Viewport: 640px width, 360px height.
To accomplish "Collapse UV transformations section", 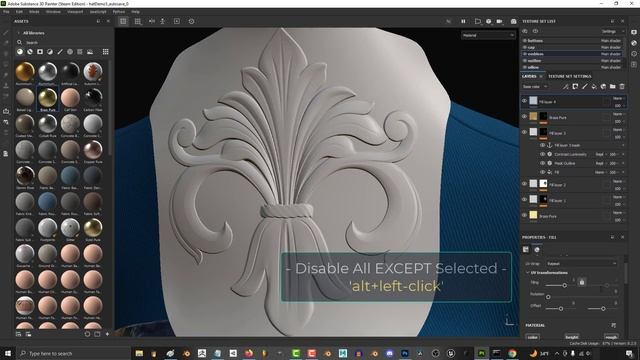I will pyautogui.click(x=528, y=273).
